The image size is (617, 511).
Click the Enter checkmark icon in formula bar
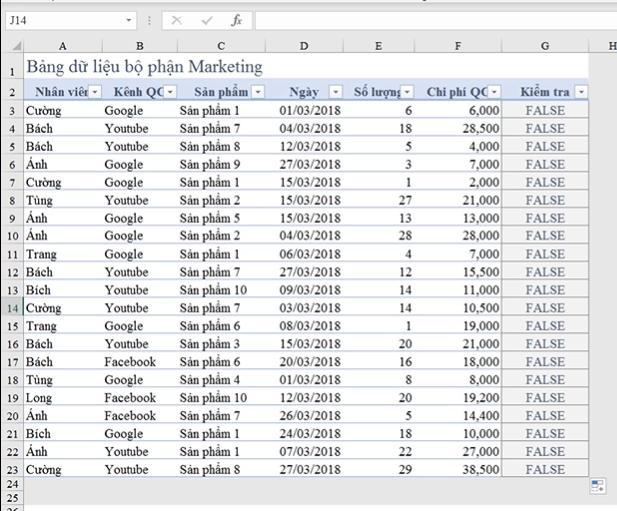click(207, 20)
